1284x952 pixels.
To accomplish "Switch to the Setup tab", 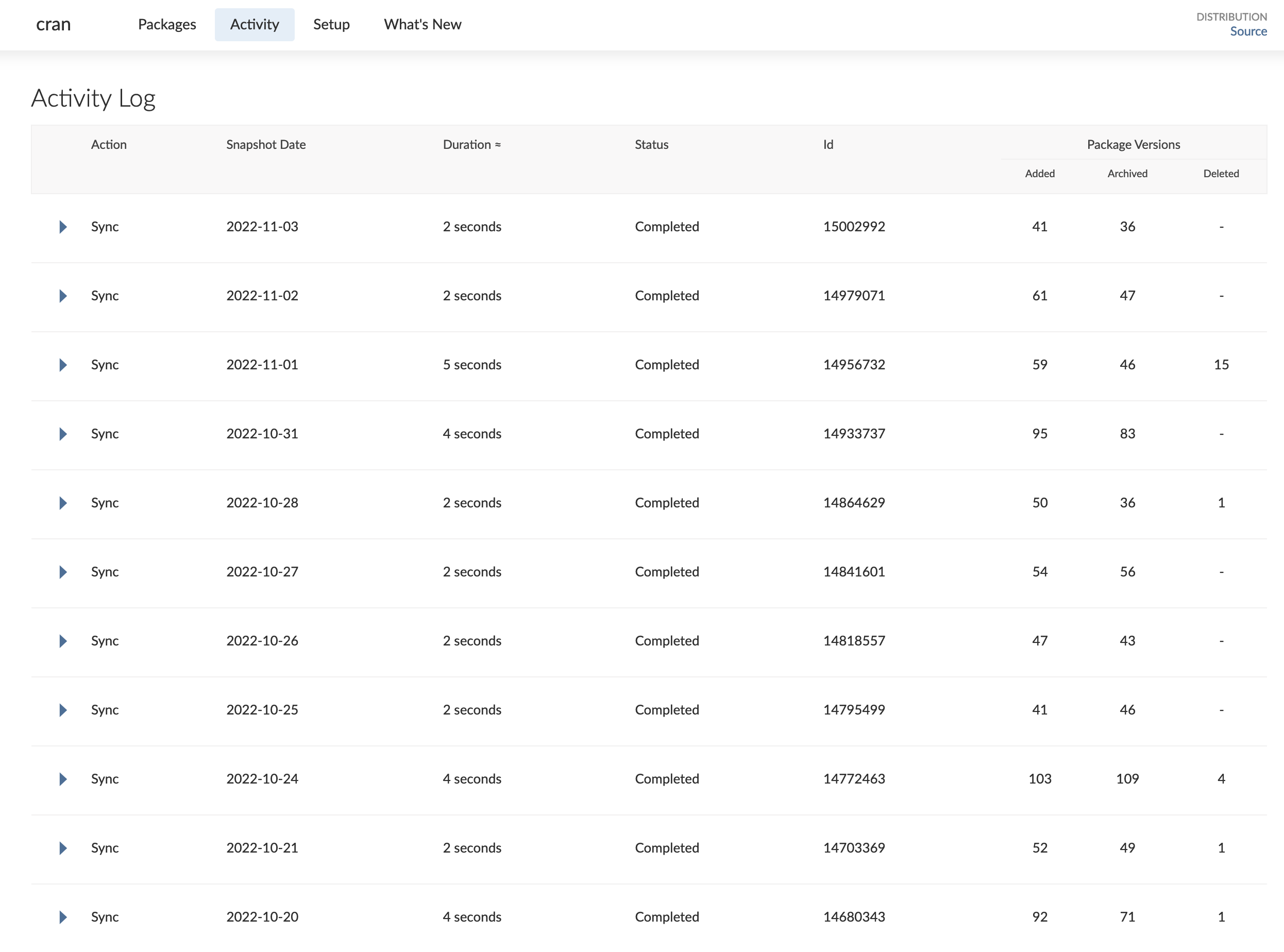I will click(331, 24).
